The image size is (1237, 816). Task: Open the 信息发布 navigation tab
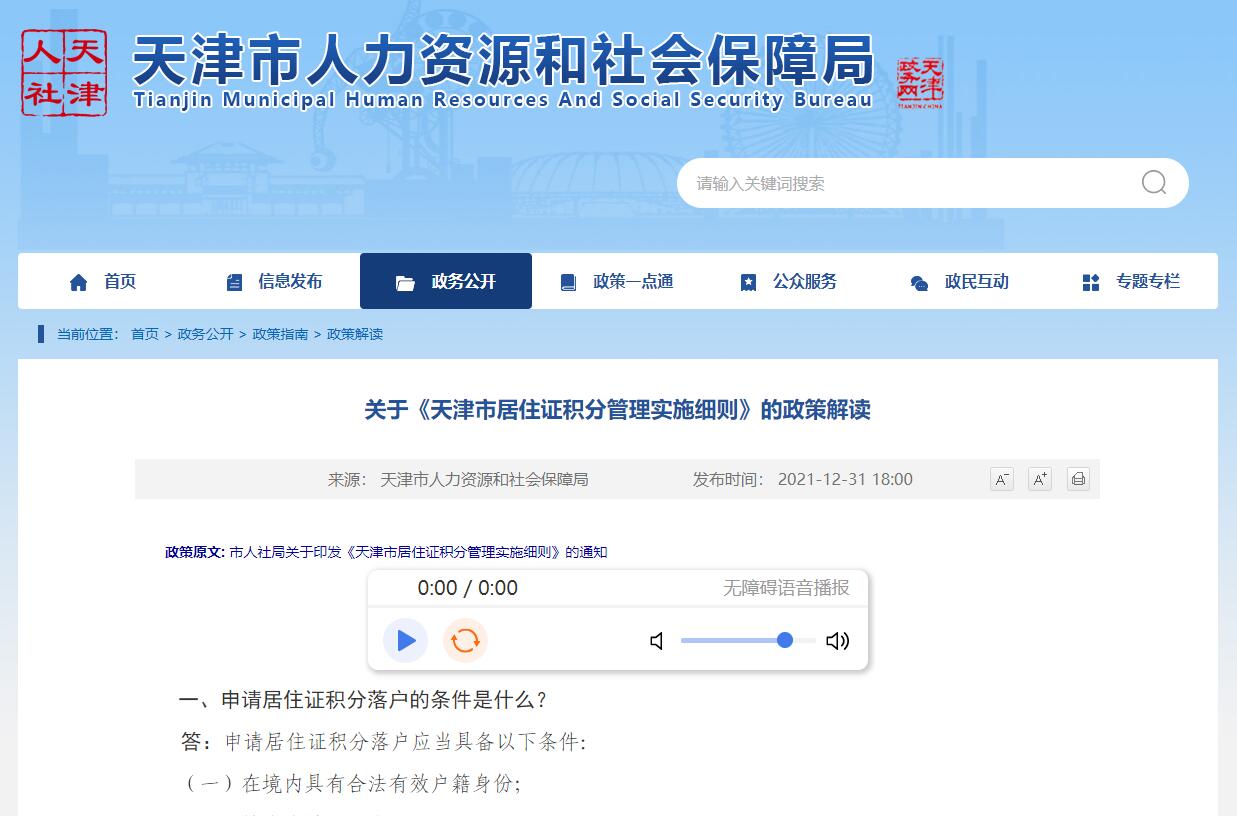[x=274, y=281]
